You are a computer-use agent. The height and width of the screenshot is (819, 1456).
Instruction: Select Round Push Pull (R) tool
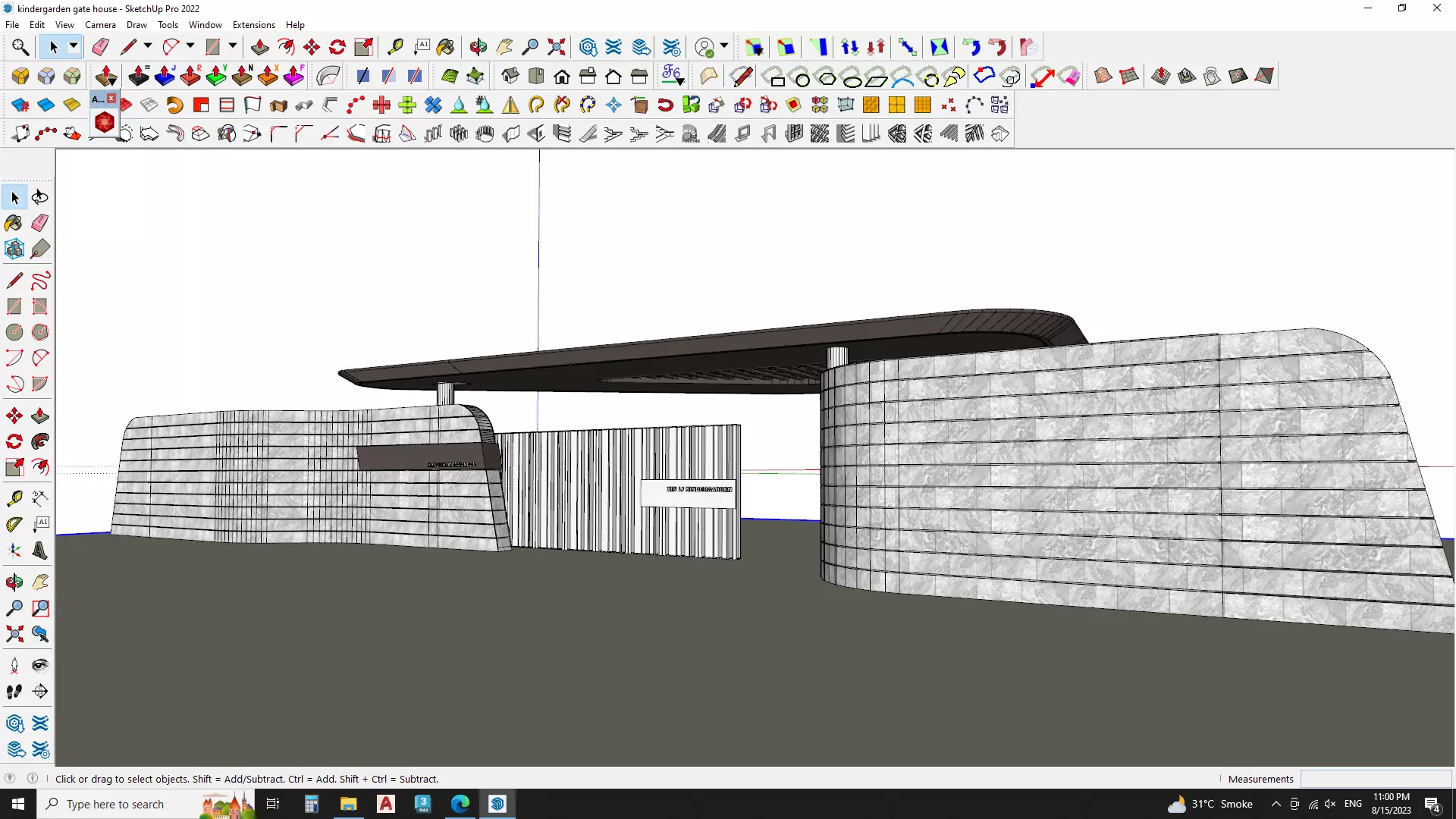coord(190,76)
